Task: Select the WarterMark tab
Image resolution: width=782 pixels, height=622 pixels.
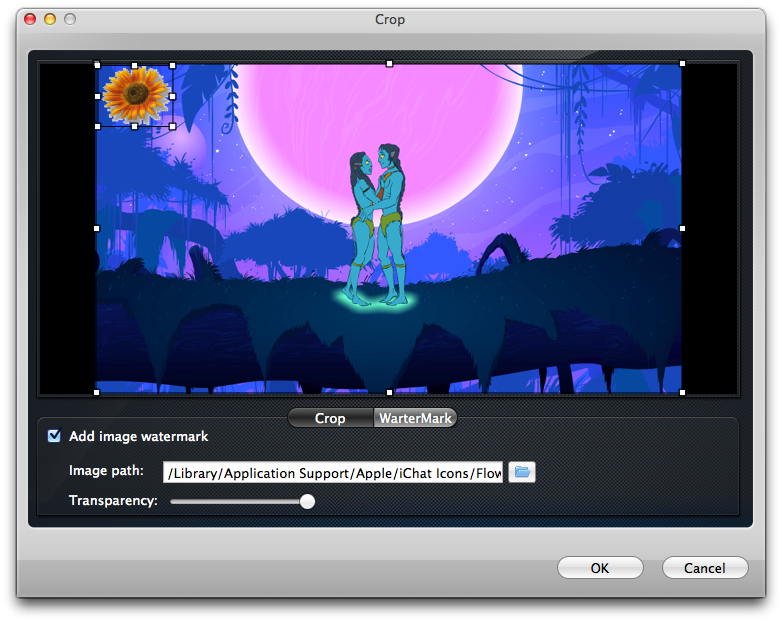Action: coord(415,418)
